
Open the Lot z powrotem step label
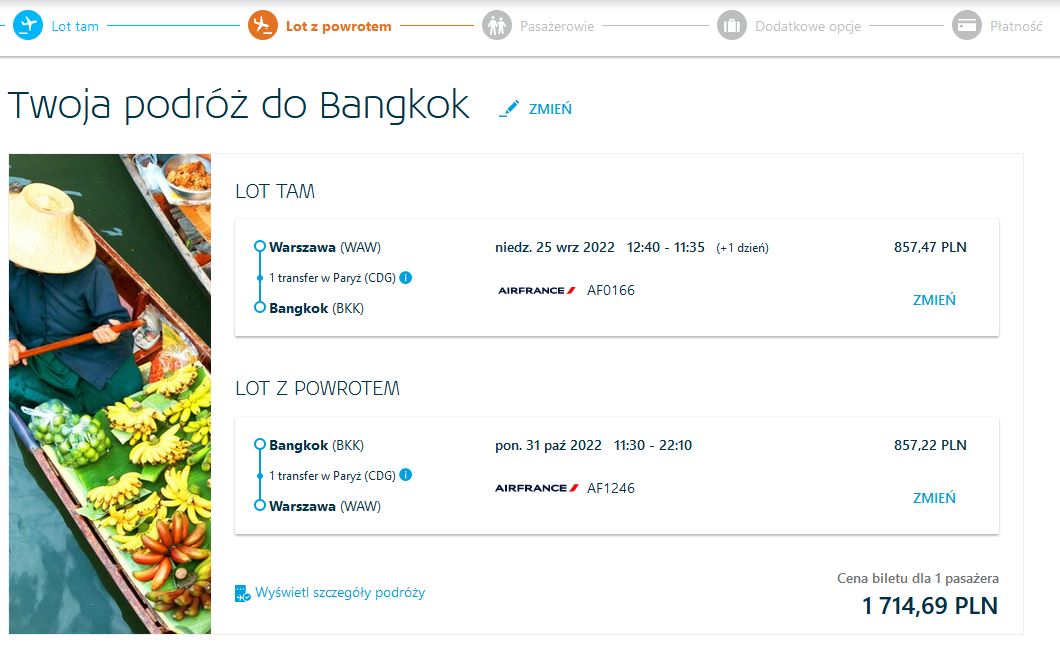click(339, 26)
